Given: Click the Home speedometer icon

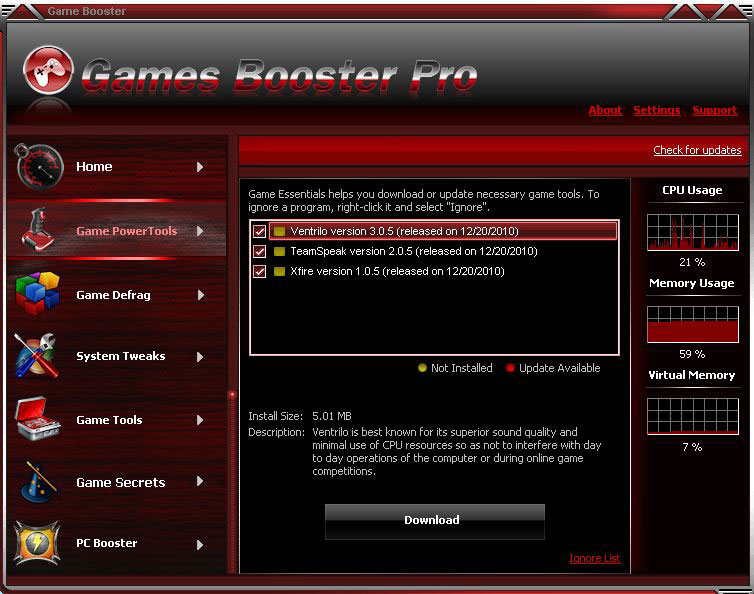Looking at the screenshot, I should (39, 166).
